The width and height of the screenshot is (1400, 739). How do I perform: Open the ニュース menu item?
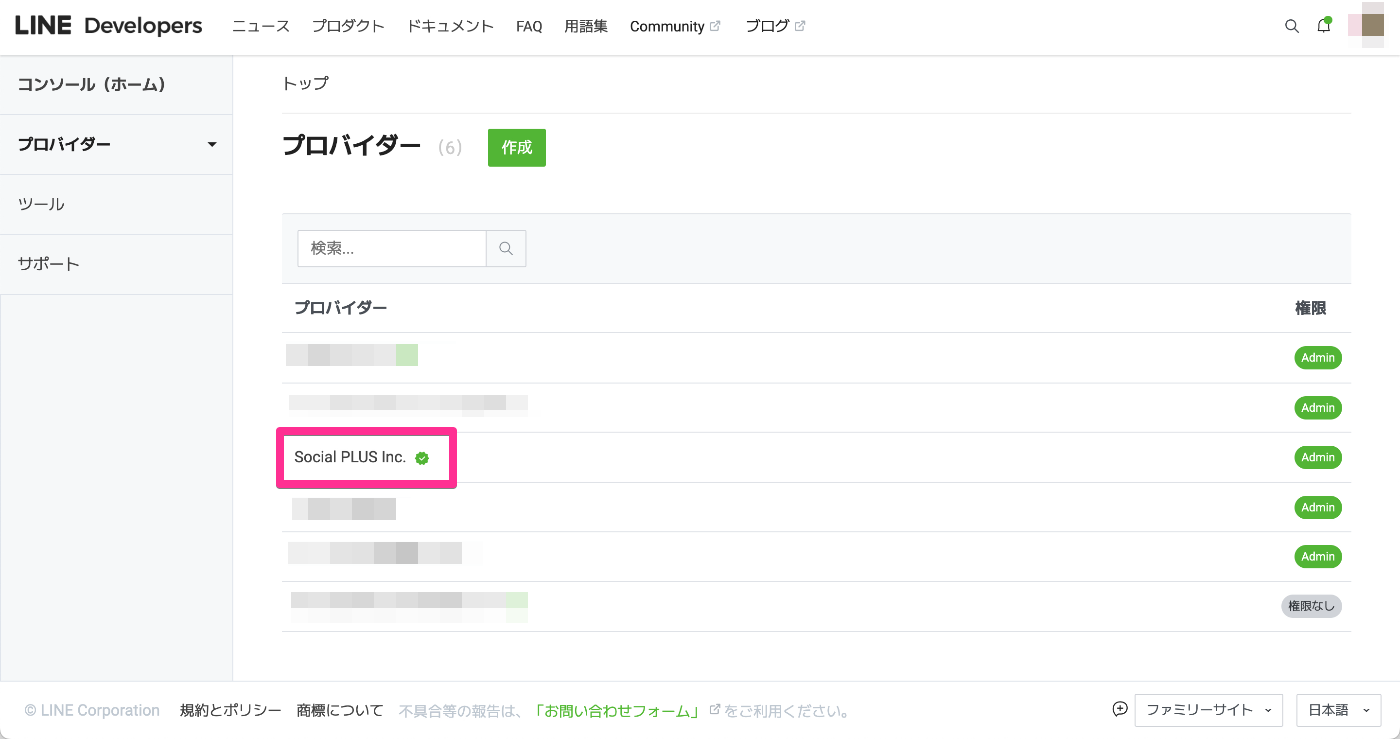[x=261, y=26]
